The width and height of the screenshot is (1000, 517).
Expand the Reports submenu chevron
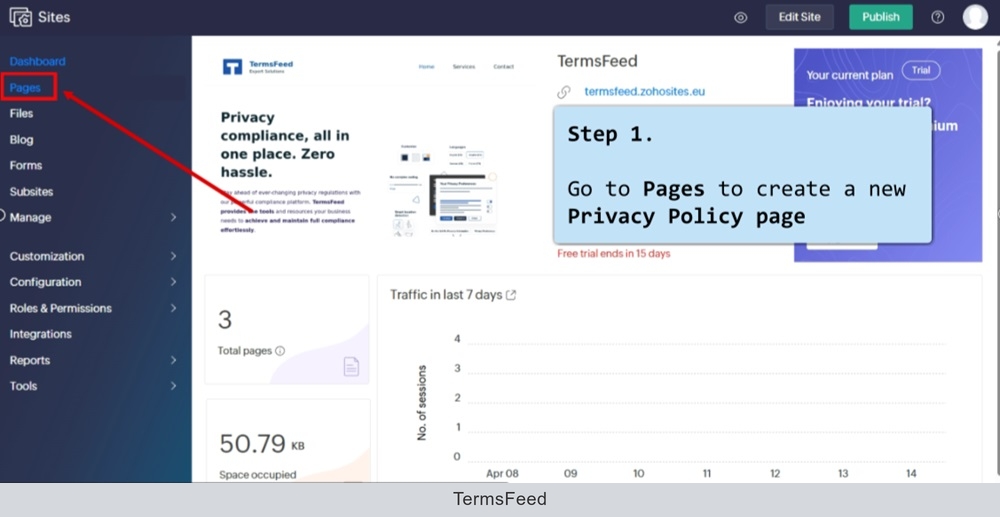coord(173,360)
